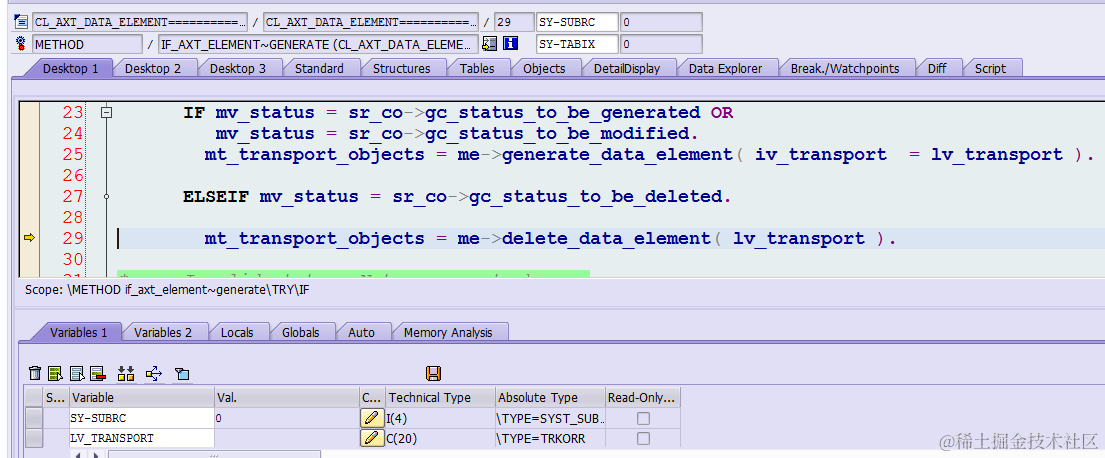Switch to Desktop 1 tab

tap(70, 68)
